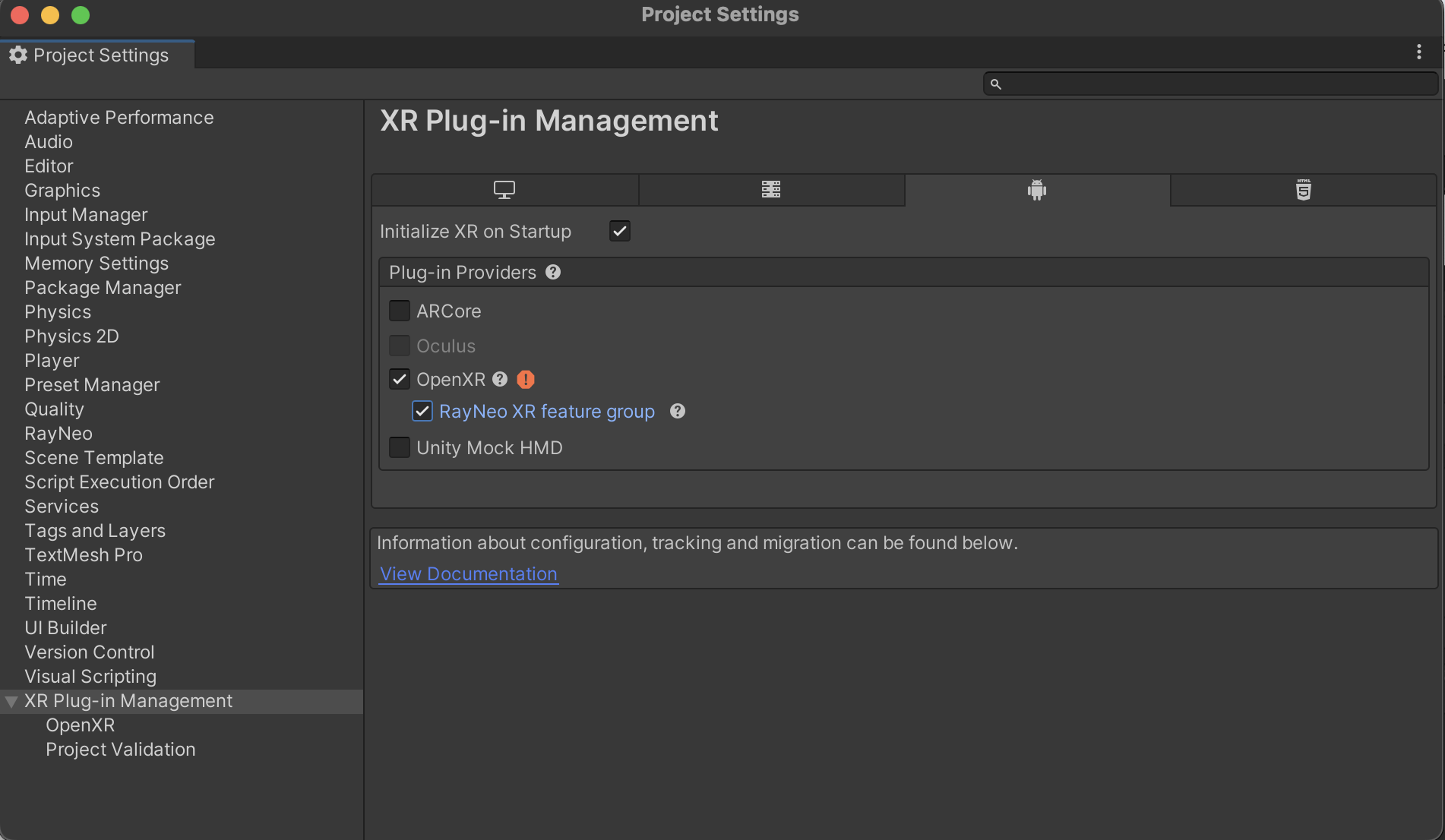
Task: Select Audio settings category
Action: 49,142
